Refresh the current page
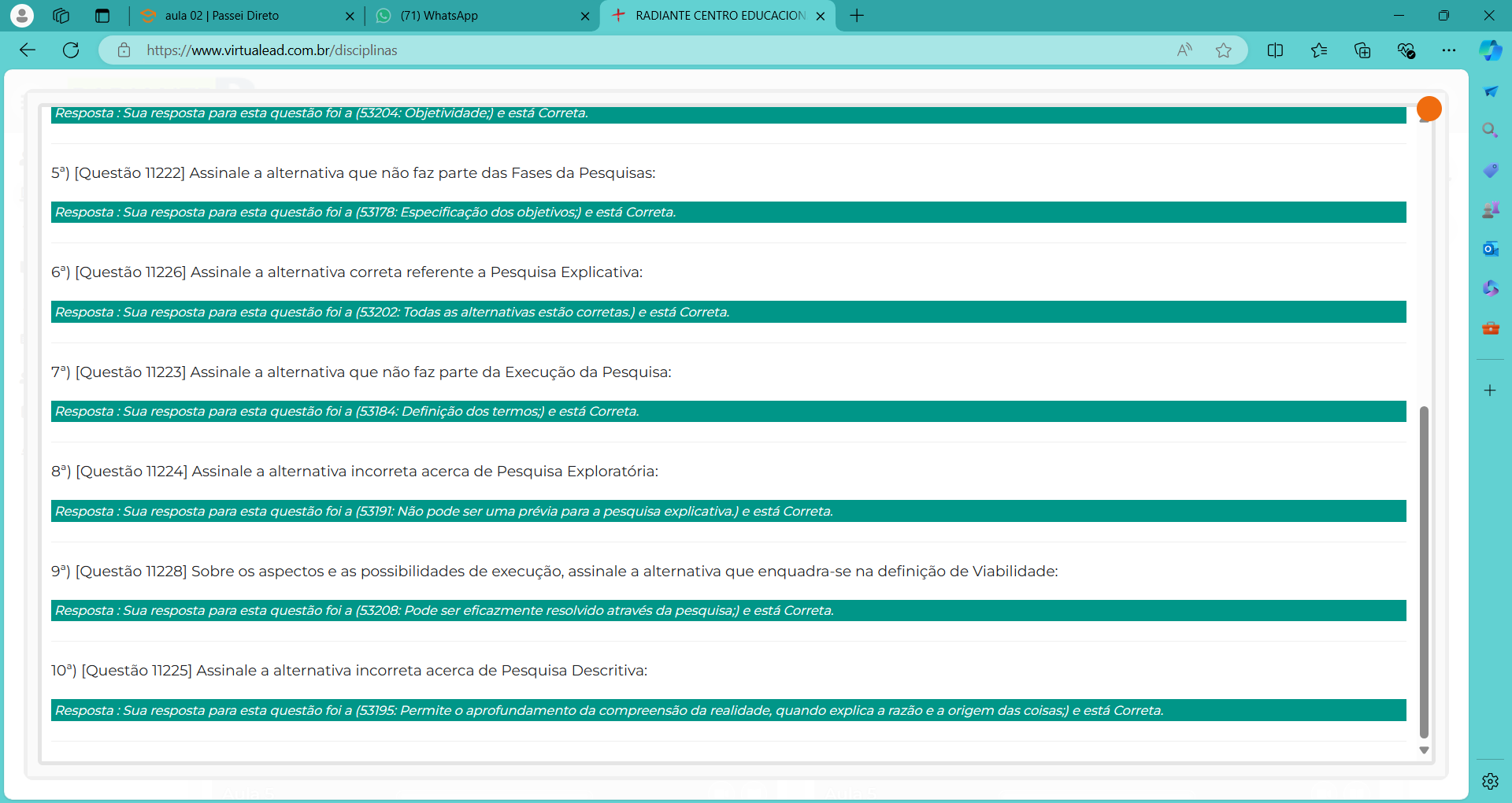The image size is (1512, 803). click(x=71, y=50)
